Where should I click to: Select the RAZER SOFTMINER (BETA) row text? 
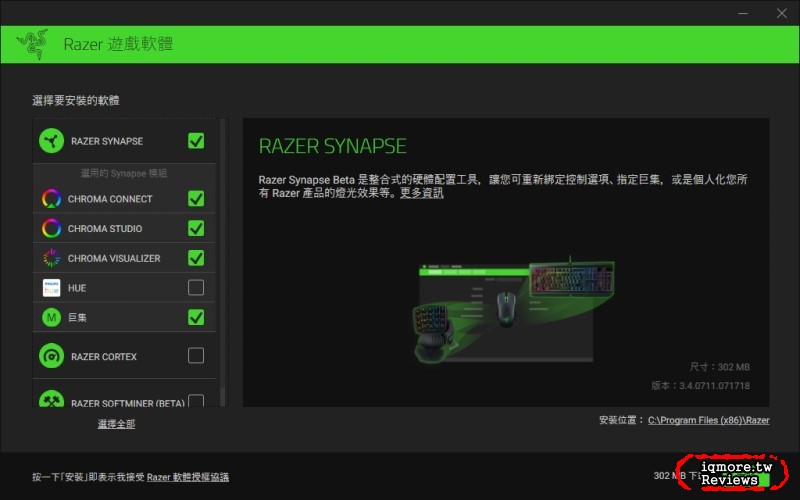128,403
